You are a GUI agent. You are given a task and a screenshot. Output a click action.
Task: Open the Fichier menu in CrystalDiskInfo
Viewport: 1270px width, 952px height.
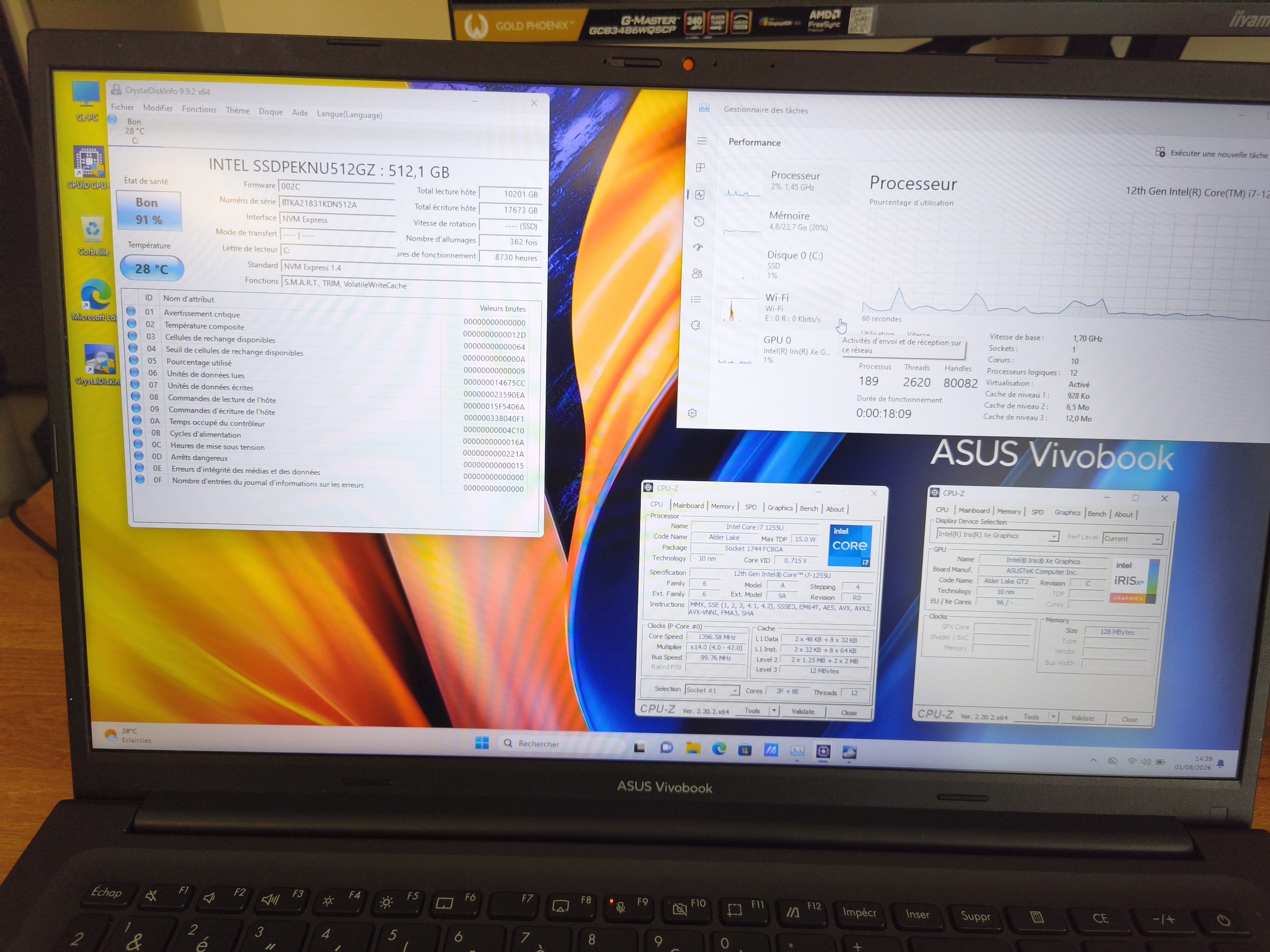[x=122, y=107]
